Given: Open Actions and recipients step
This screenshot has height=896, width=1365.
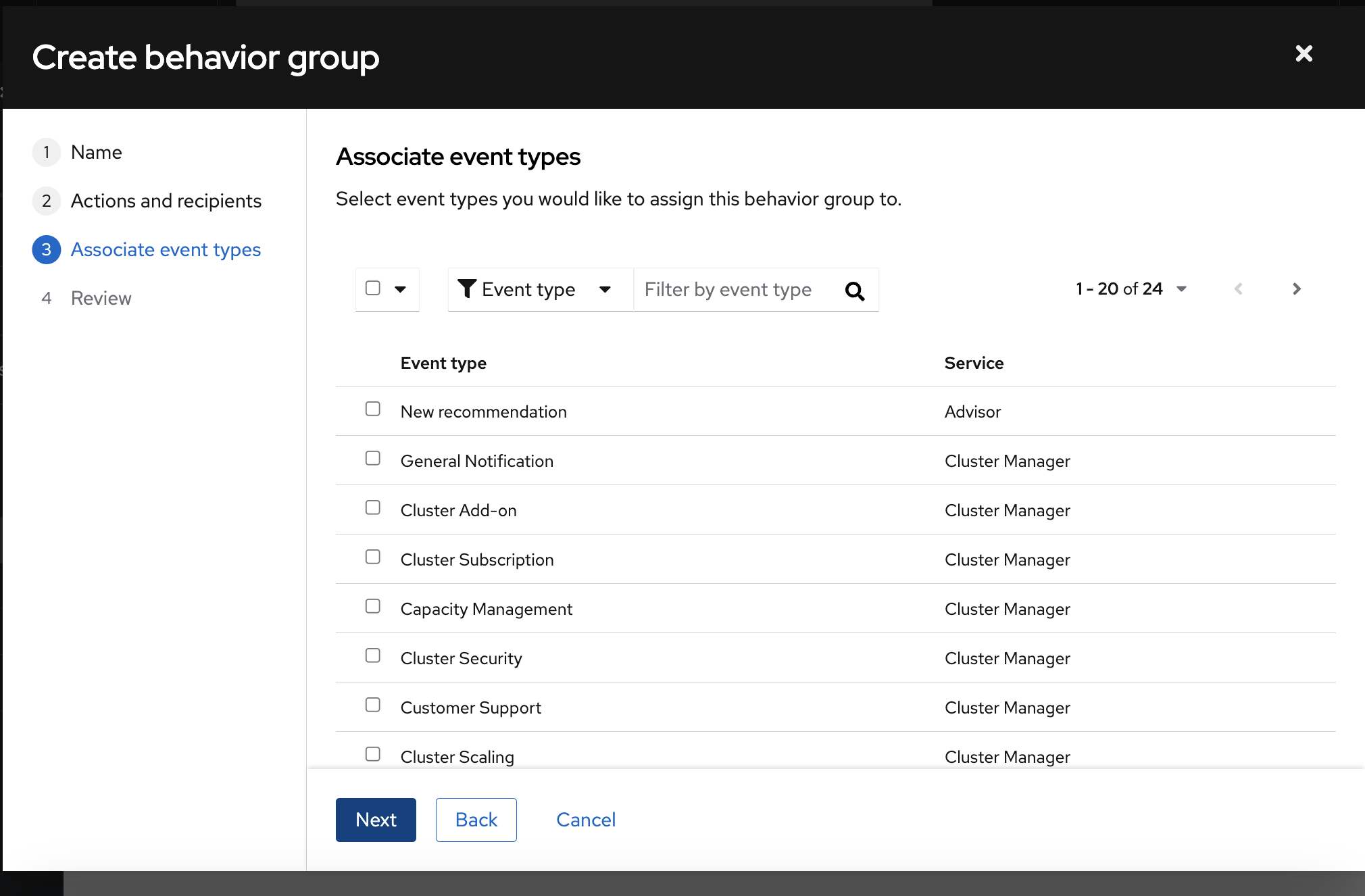Looking at the screenshot, I should click(166, 201).
